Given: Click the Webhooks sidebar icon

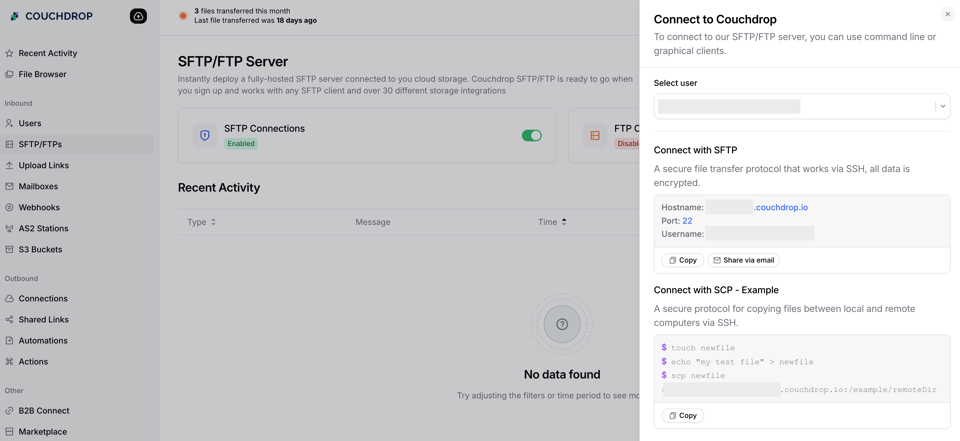Looking at the screenshot, I should [x=9, y=208].
